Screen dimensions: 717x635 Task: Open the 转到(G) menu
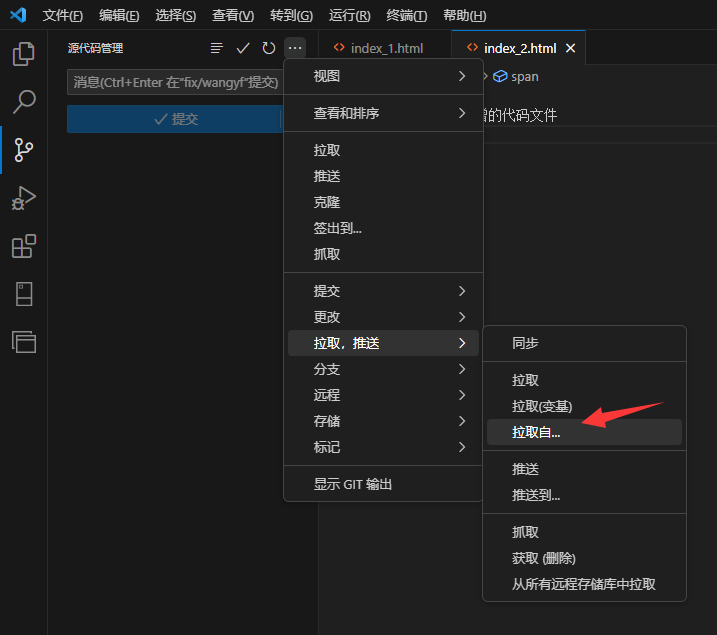pyautogui.click(x=291, y=16)
